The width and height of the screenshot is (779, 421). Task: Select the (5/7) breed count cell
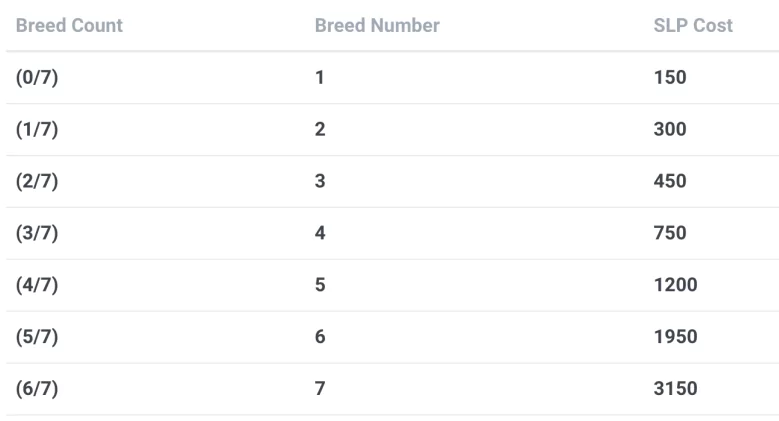click(x=38, y=337)
